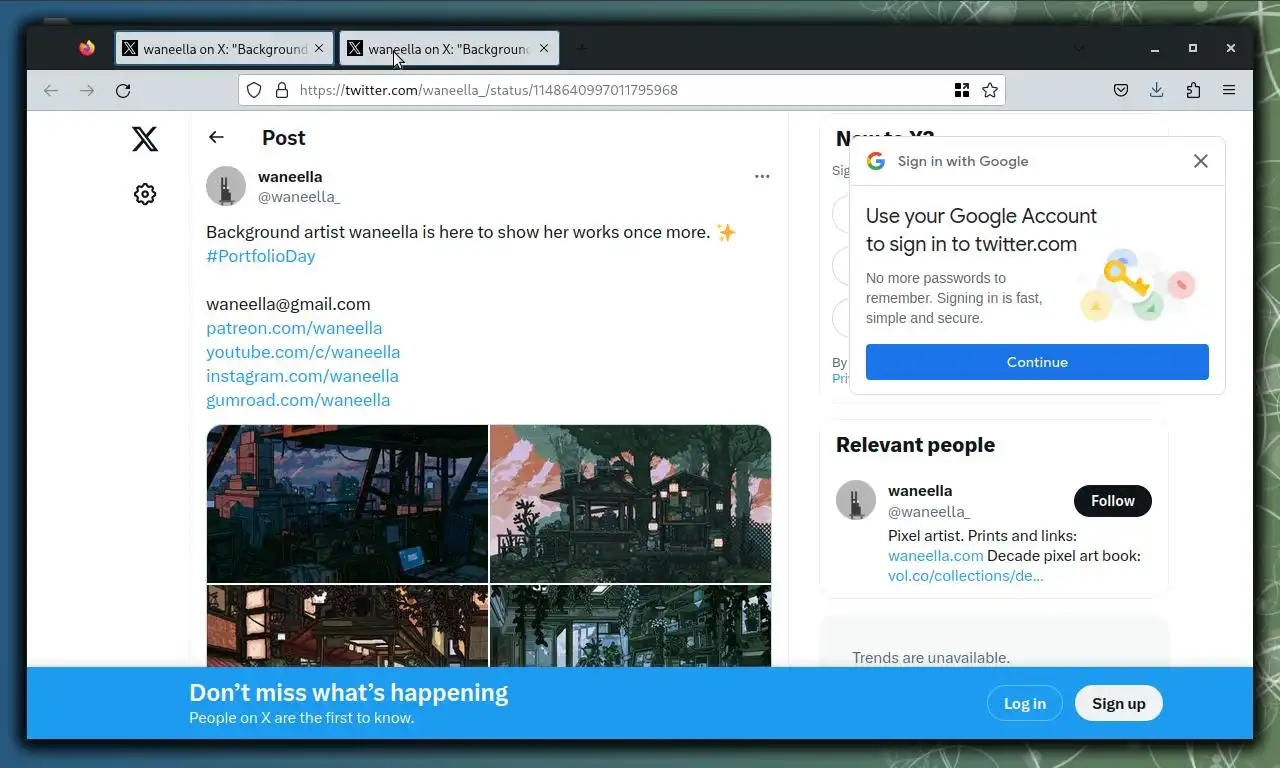Click the address bar URL

[x=488, y=90]
